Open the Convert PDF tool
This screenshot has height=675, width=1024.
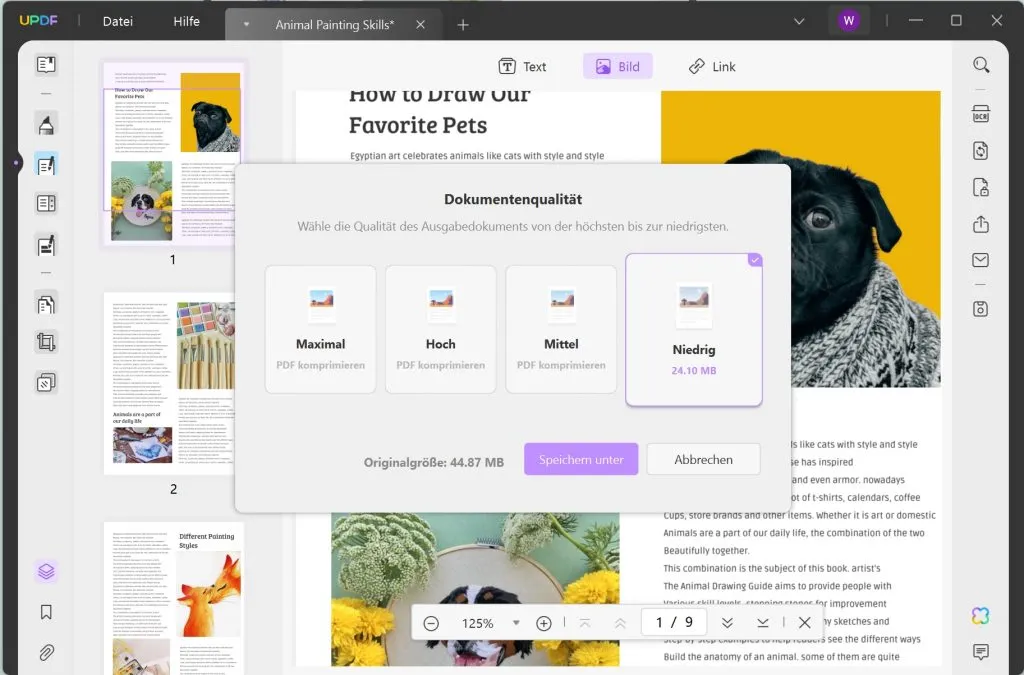980,150
